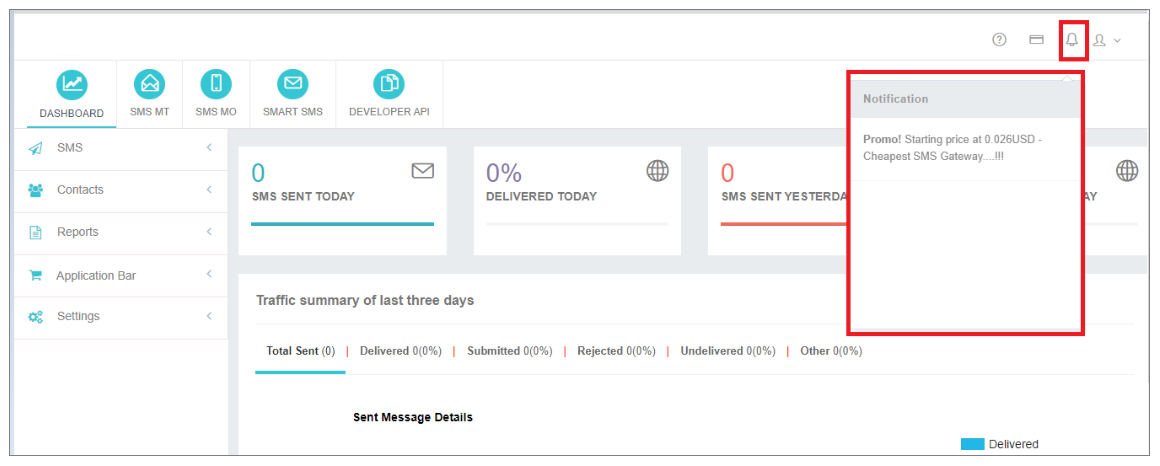Expand the user account dropdown arrow
This screenshot has height=466, width=1160.
[1117, 41]
